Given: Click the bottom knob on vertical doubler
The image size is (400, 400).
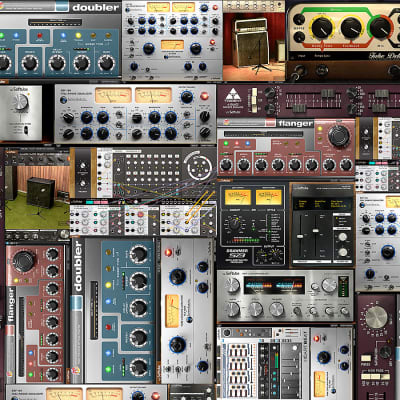Looking at the screenshot, I should (138, 367).
